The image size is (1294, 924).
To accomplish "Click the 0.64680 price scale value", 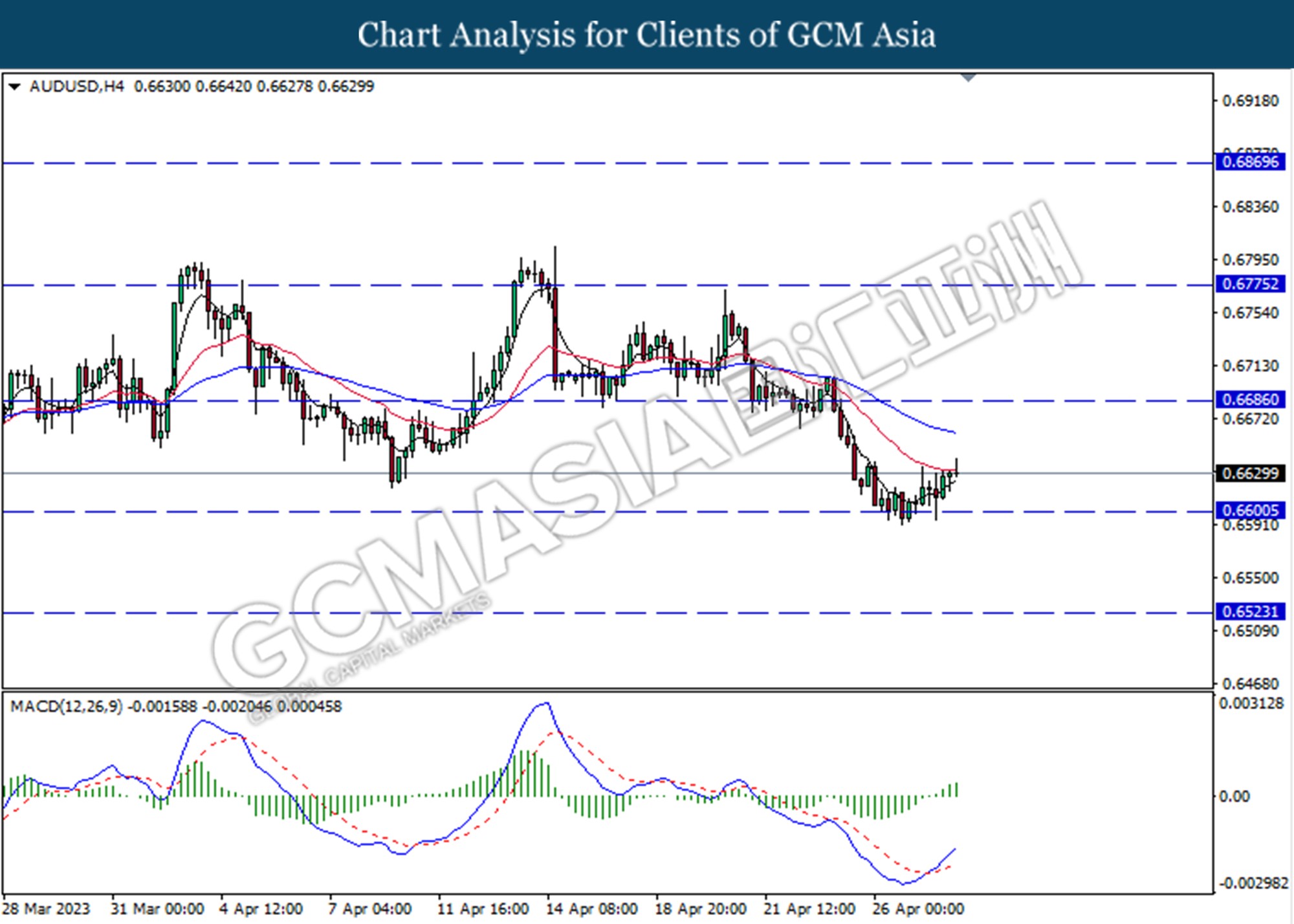I will (1250, 684).
